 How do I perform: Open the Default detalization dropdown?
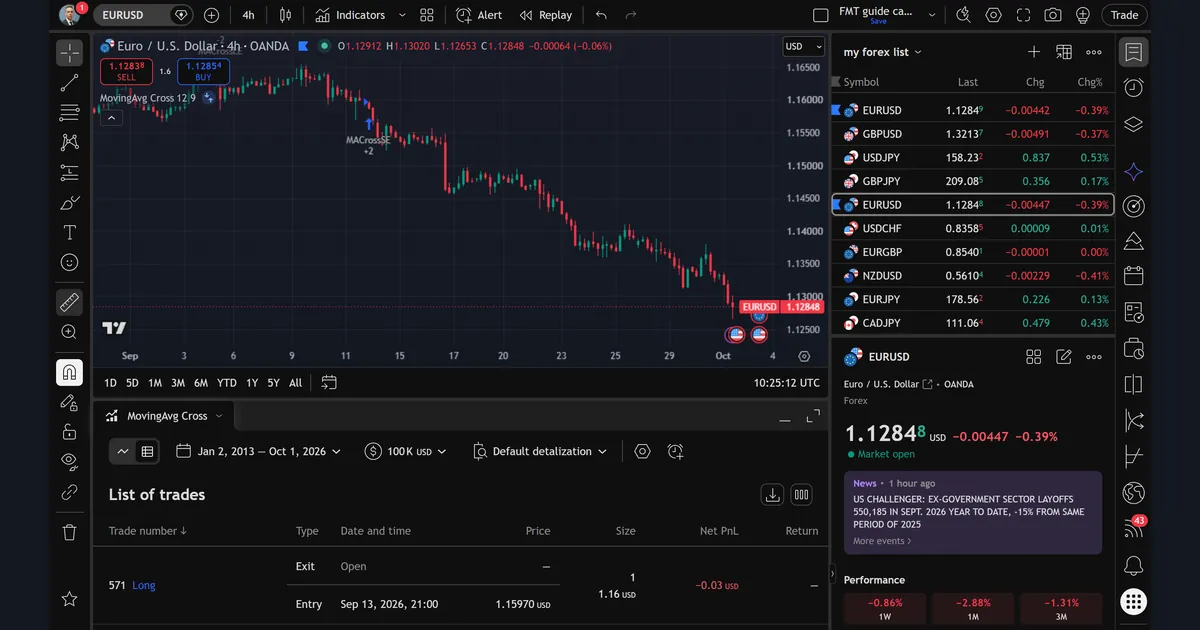point(540,451)
